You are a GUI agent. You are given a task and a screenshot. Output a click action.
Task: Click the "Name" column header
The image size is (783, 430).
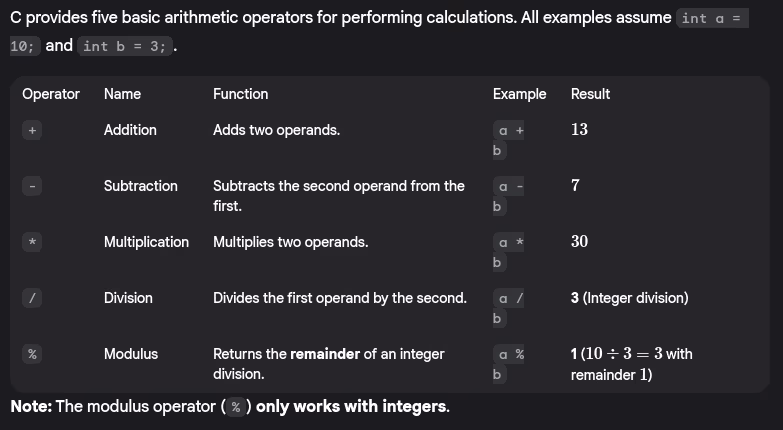(x=122, y=94)
